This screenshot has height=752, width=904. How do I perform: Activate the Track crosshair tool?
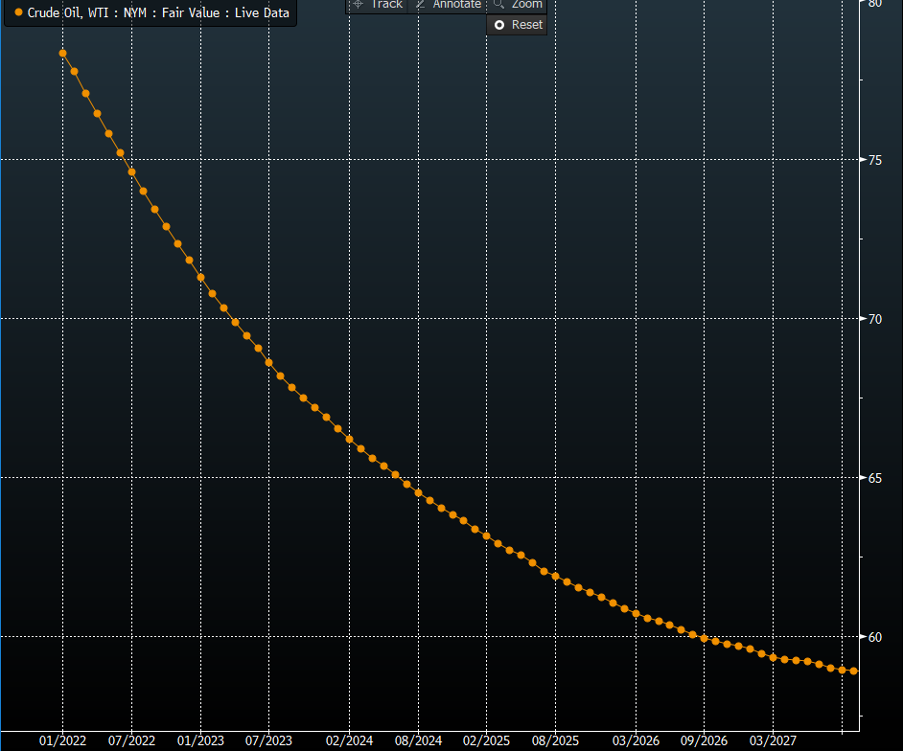378,5
